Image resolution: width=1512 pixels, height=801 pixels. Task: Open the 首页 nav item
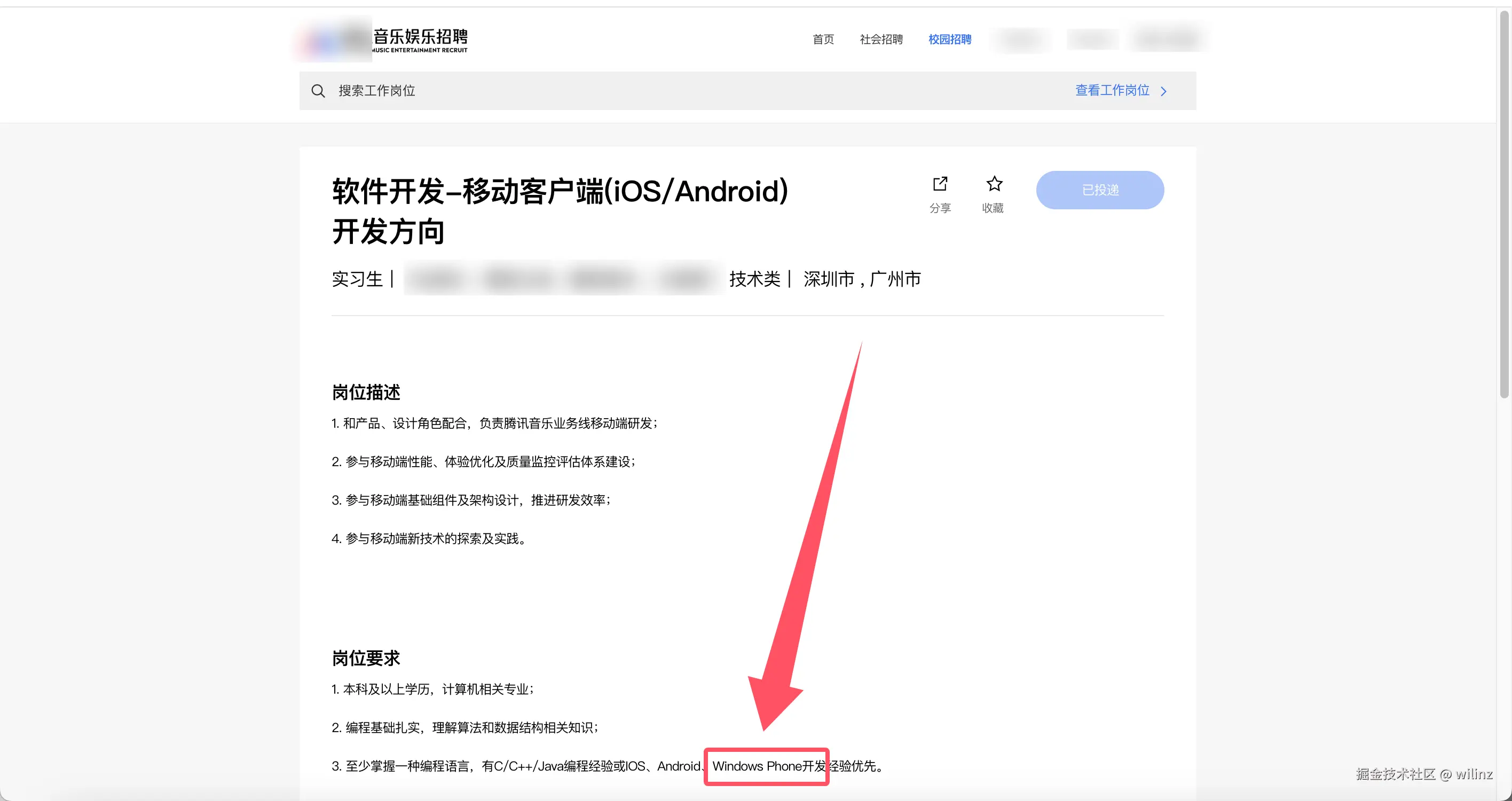pyautogui.click(x=823, y=40)
